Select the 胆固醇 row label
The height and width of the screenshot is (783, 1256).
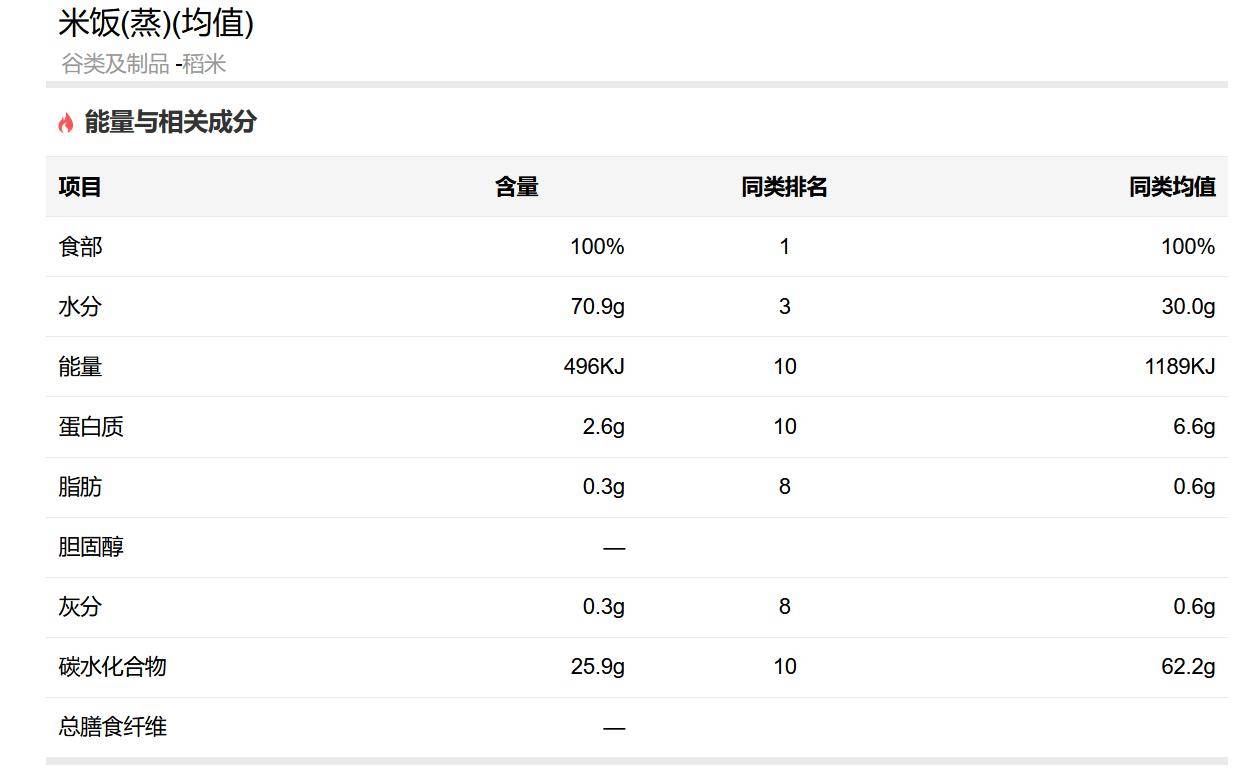click(91, 546)
